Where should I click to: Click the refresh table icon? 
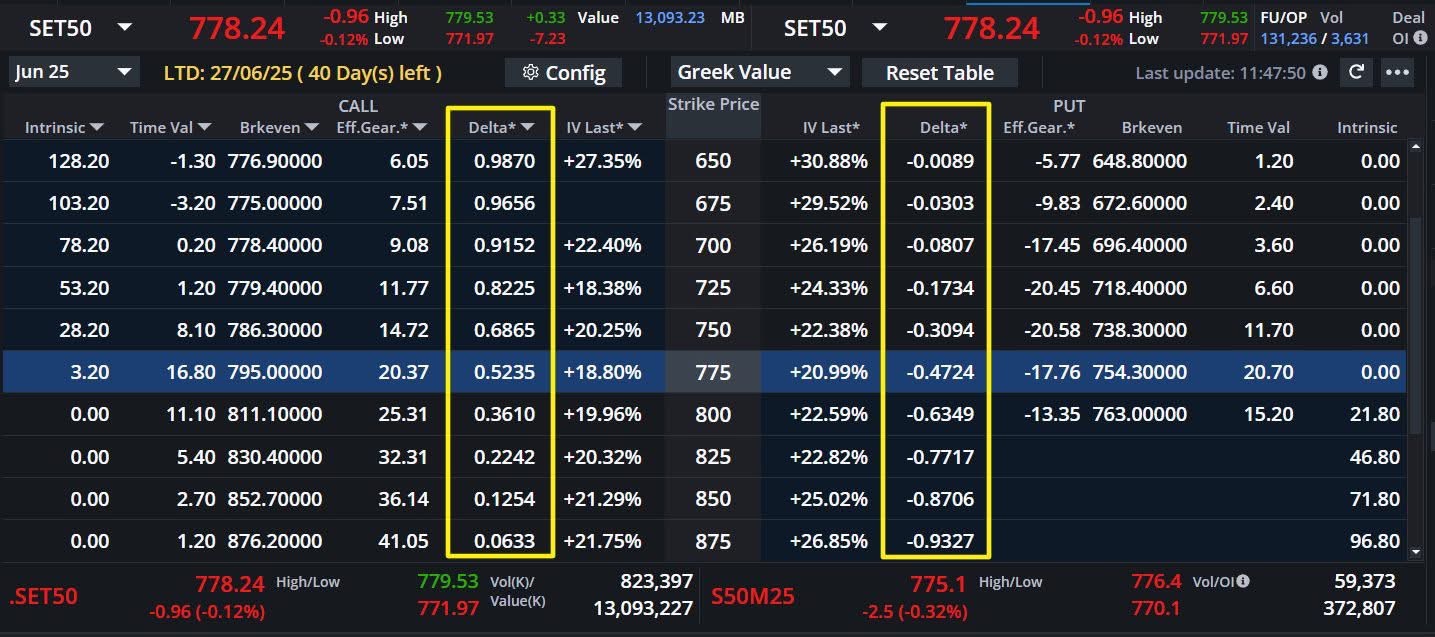[1356, 72]
